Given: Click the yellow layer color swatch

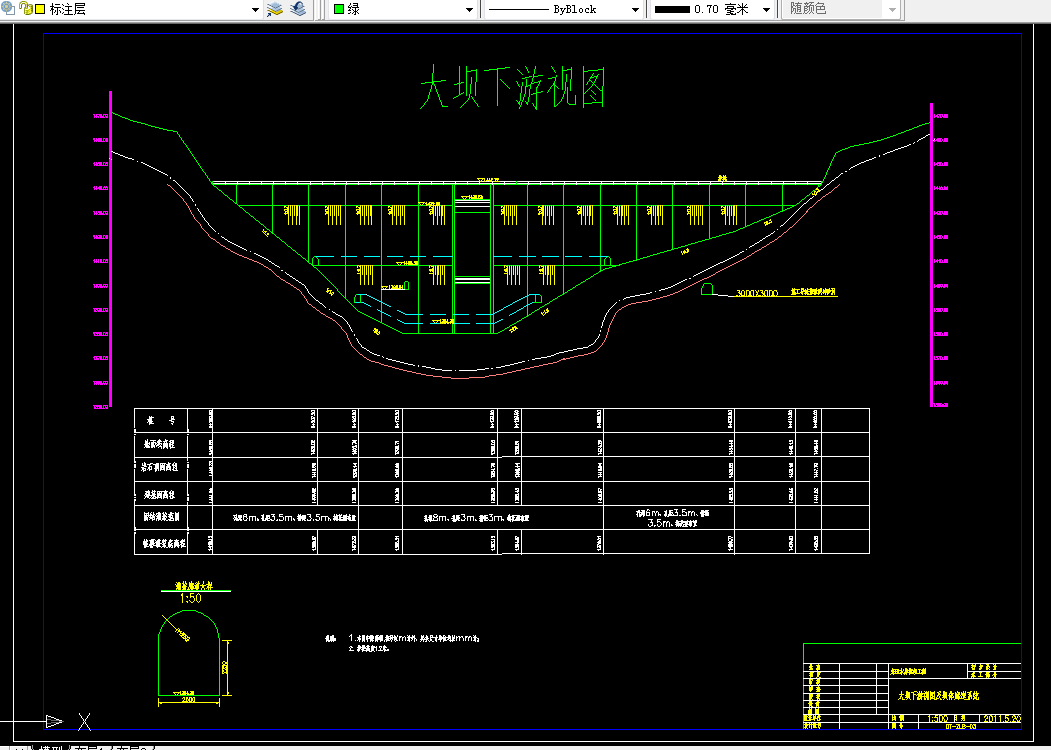Looking at the screenshot, I should pyautogui.click(x=40, y=9).
